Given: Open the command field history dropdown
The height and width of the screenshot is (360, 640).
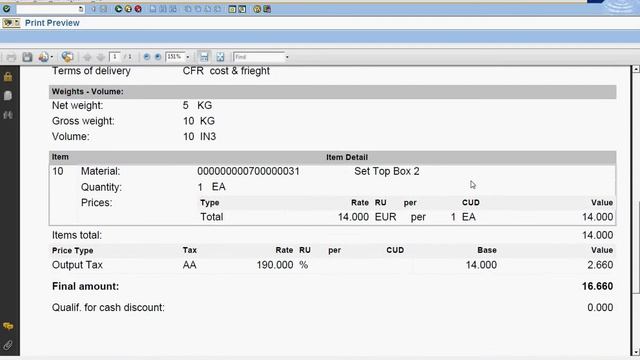Looking at the screenshot, I should point(81,9).
